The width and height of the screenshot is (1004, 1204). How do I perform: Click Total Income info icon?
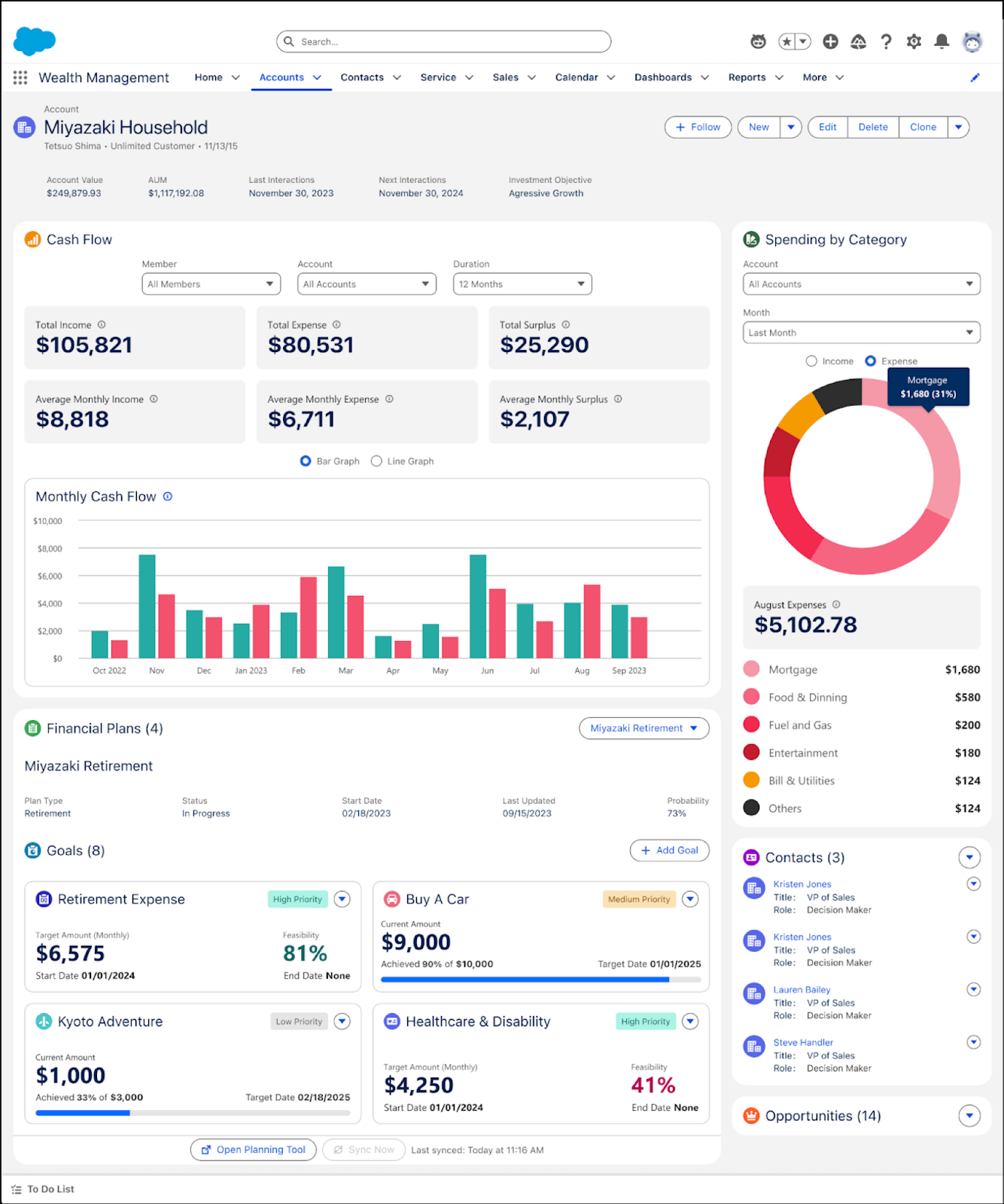102,324
